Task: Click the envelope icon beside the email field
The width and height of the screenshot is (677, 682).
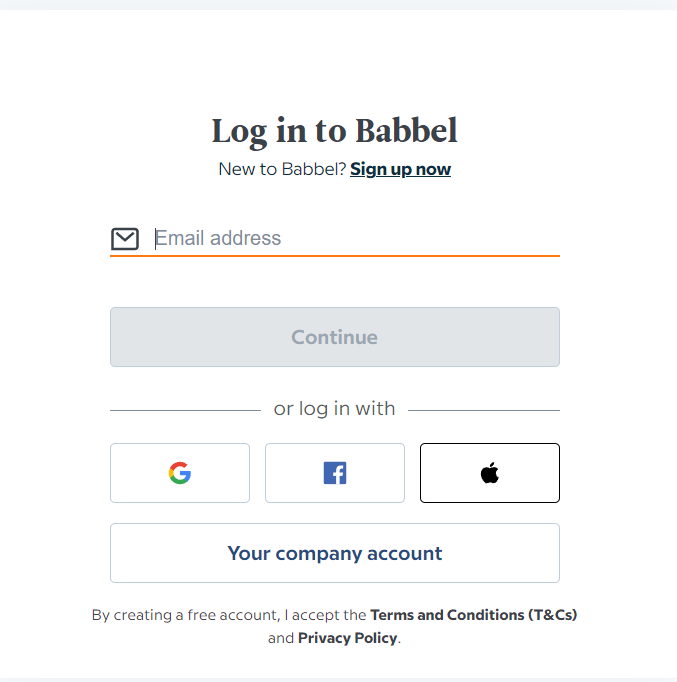Action: pos(125,238)
